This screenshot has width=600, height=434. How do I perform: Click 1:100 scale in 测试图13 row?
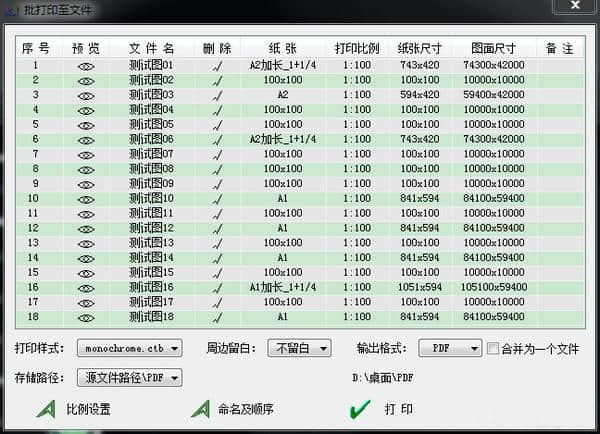pyautogui.click(x=357, y=243)
